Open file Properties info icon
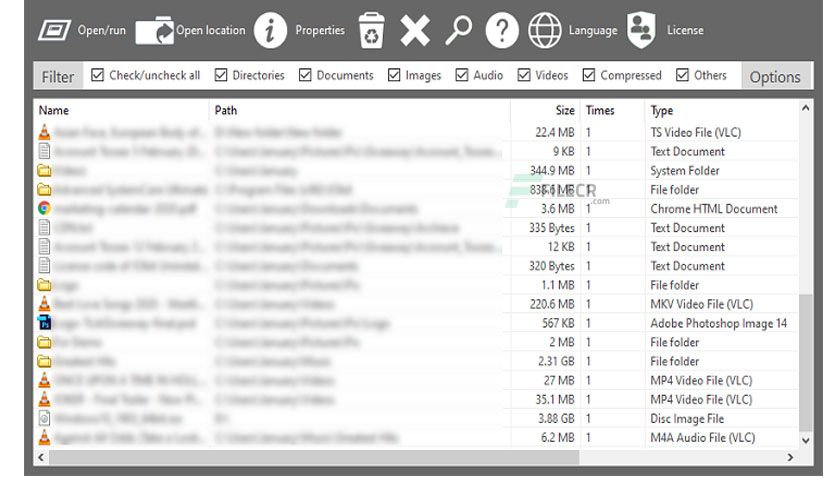This screenshot has width=836, height=484. (x=270, y=30)
